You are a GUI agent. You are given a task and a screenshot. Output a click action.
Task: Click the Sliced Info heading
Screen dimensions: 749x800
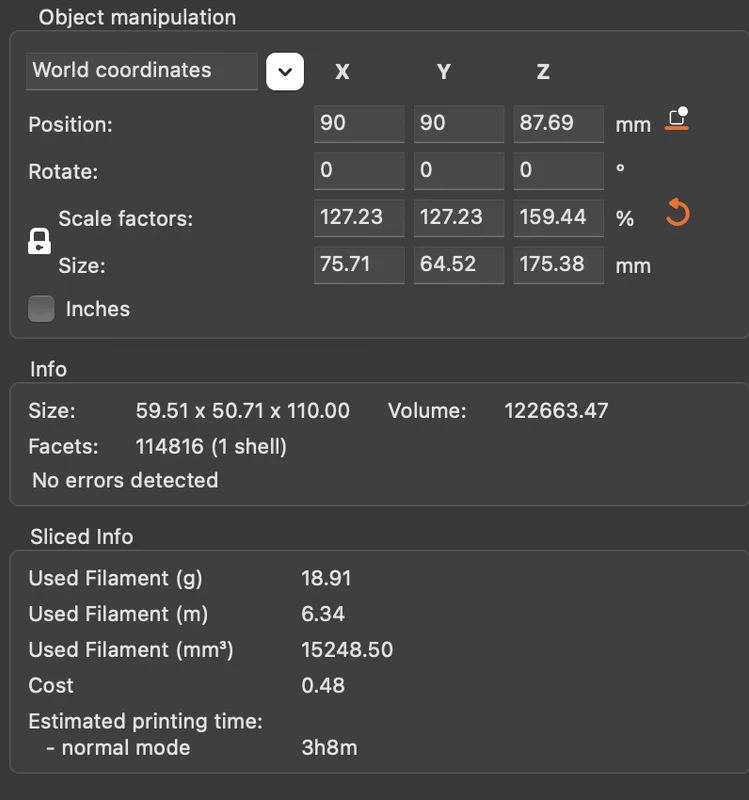[82, 537]
